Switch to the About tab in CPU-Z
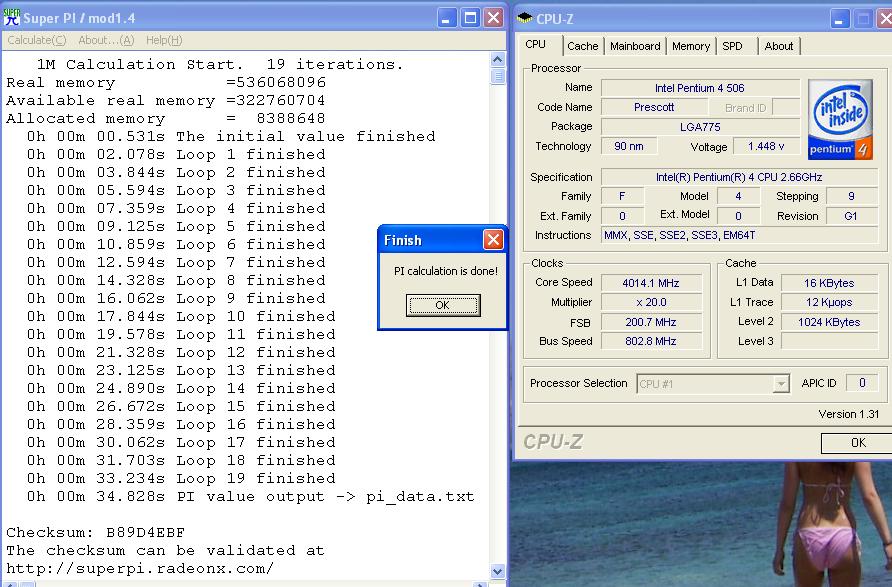 point(779,46)
